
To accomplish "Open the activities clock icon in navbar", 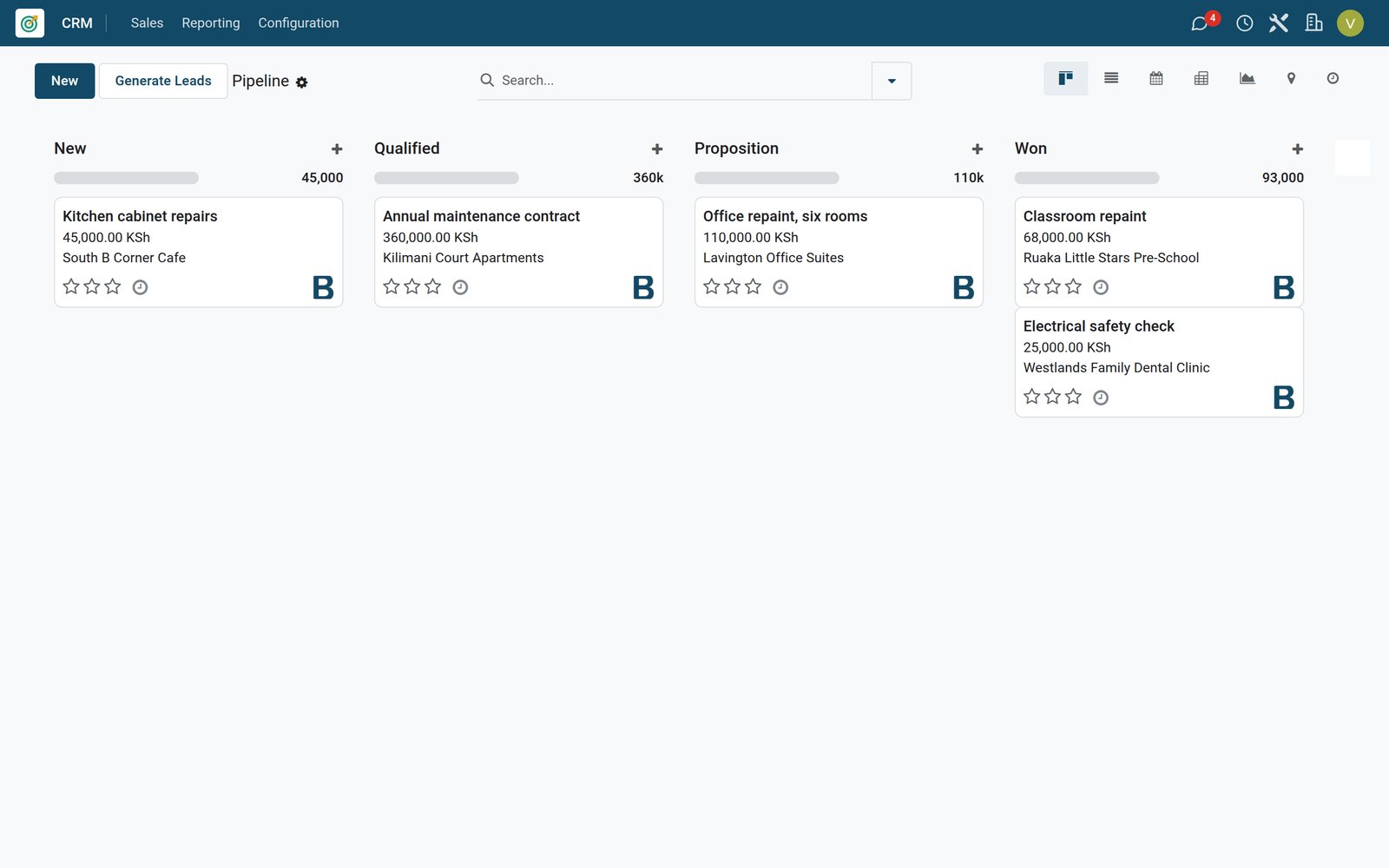I will pos(1245,23).
